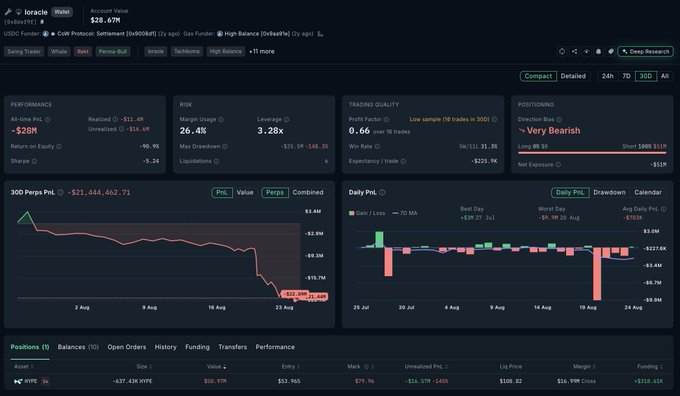
Task: Toggle chart to Value mode
Action: click(x=245, y=192)
